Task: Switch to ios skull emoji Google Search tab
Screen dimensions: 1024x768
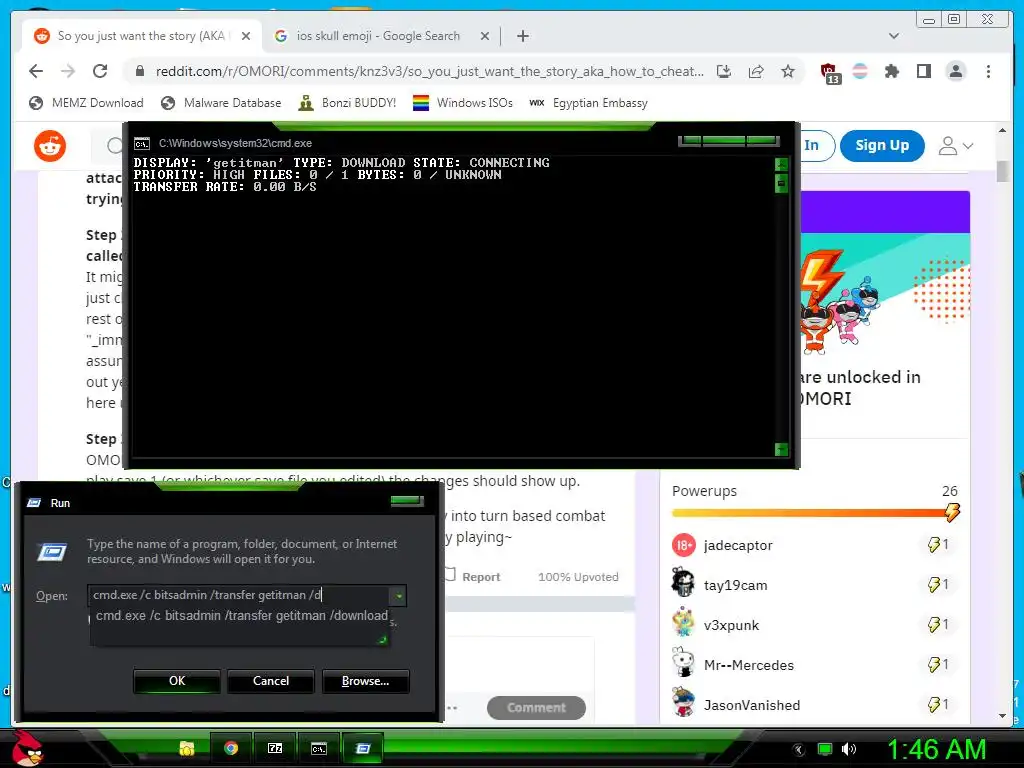Action: [381, 36]
